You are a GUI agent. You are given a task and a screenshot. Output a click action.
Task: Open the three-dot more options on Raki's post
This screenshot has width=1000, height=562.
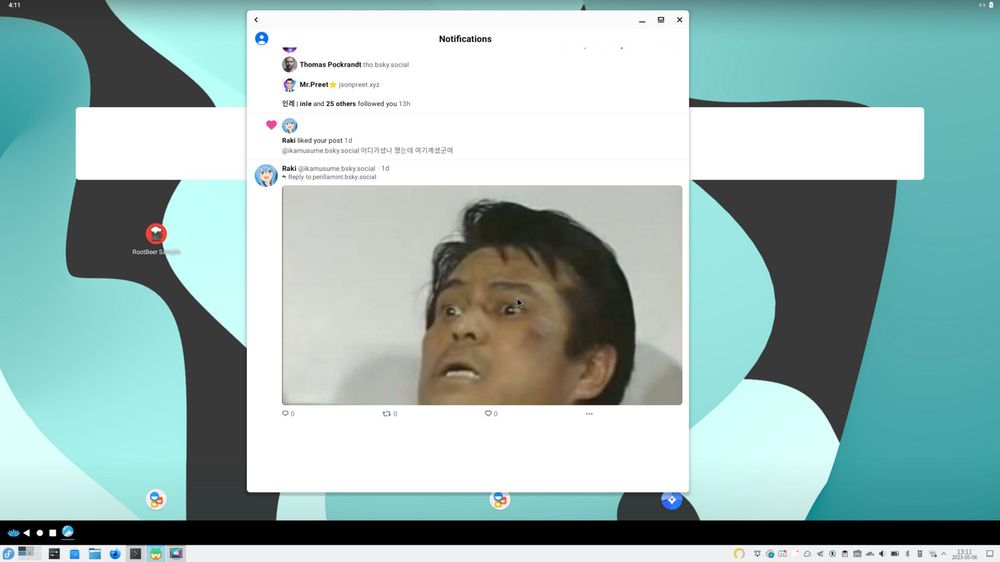pyautogui.click(x=589, y=413)
